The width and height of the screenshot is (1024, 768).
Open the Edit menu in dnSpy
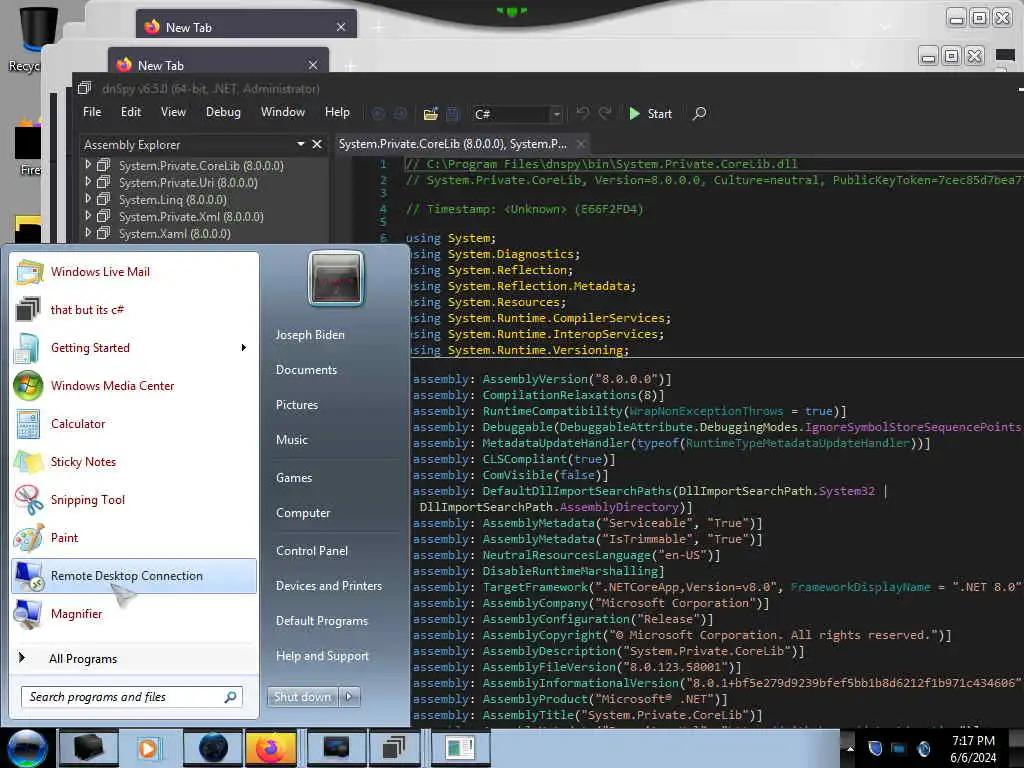(x=131, y=112)
